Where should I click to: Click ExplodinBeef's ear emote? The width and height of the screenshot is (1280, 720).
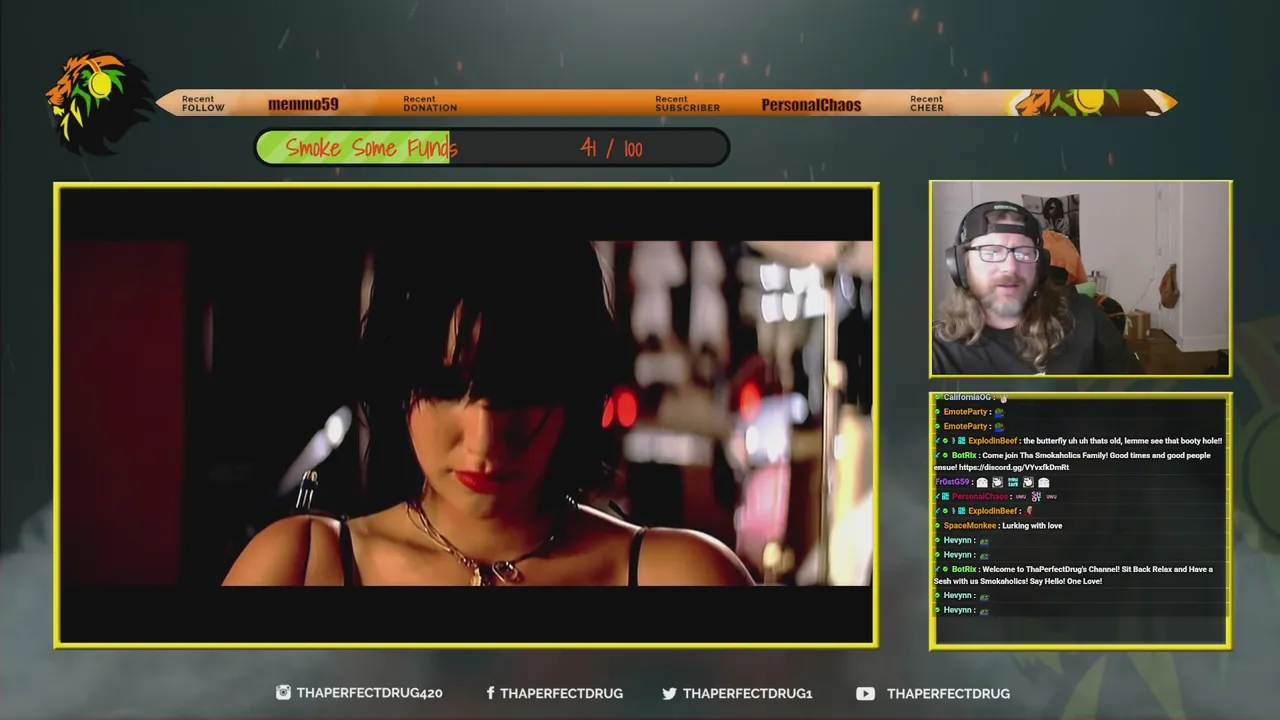click(x=1029, y=511)
